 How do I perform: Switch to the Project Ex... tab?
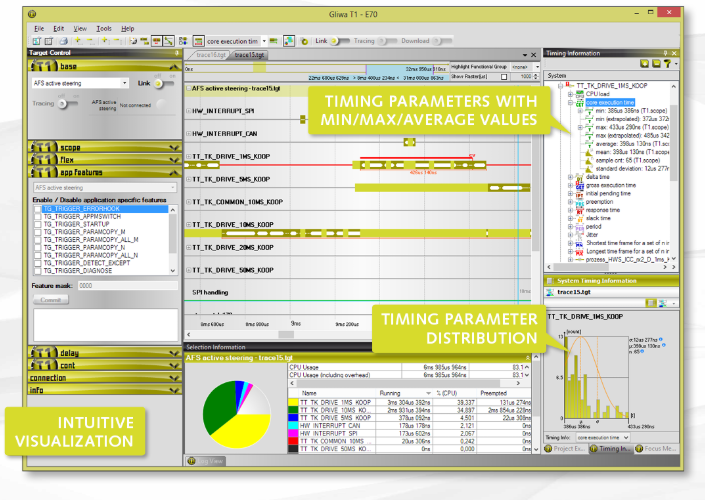tap(566, 449)
